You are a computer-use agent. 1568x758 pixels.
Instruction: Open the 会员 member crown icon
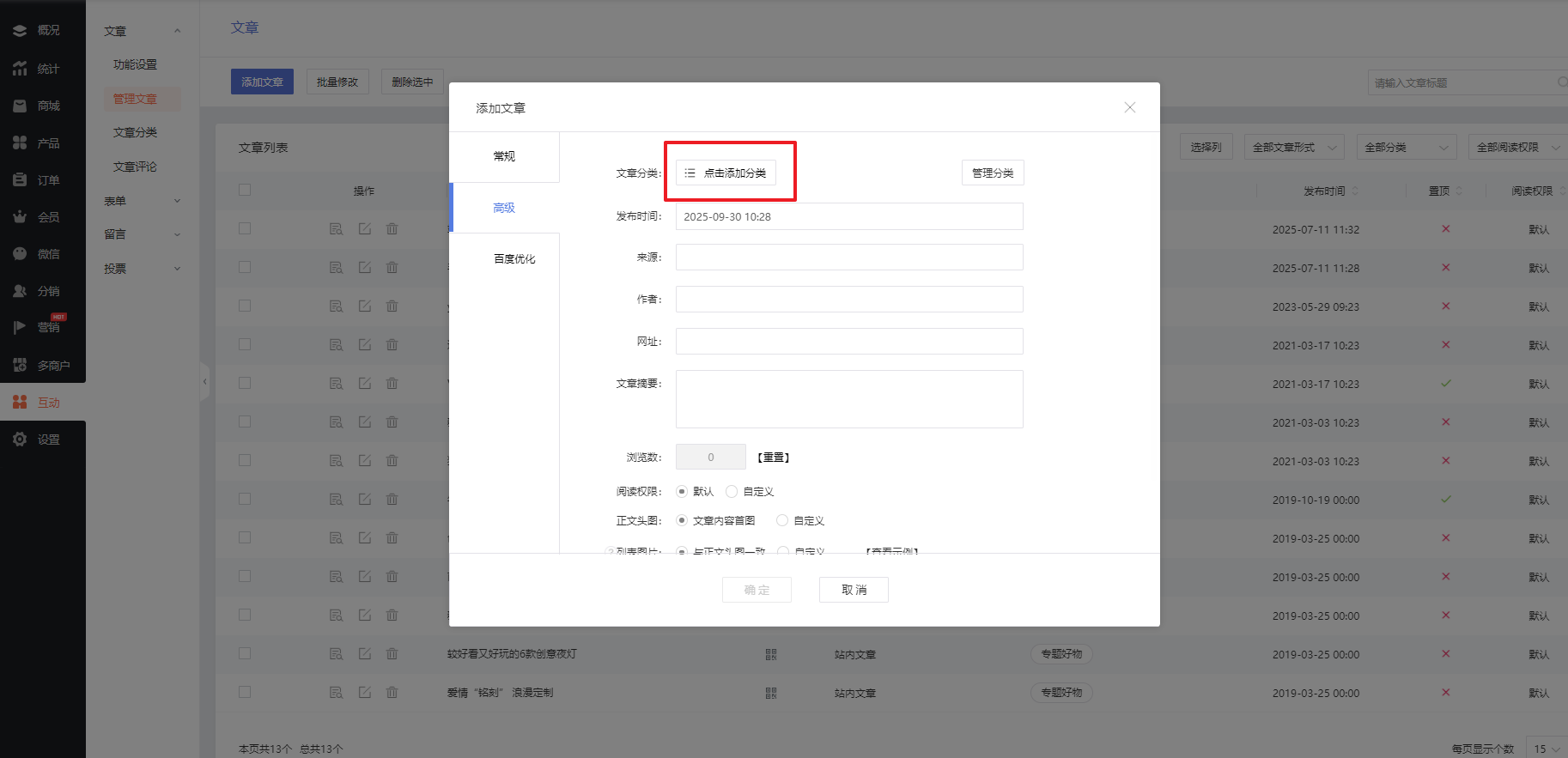coord(20,217)
